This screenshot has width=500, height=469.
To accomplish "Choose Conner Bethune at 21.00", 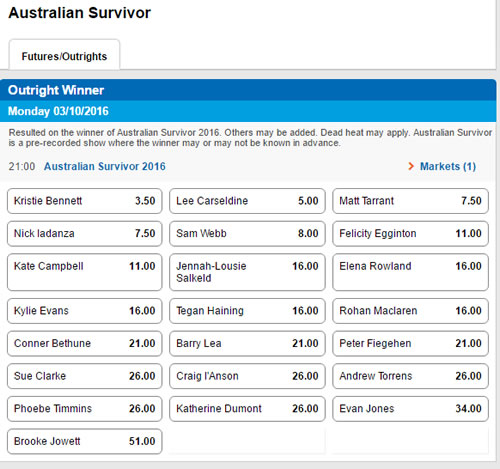I will pos(85,344).
